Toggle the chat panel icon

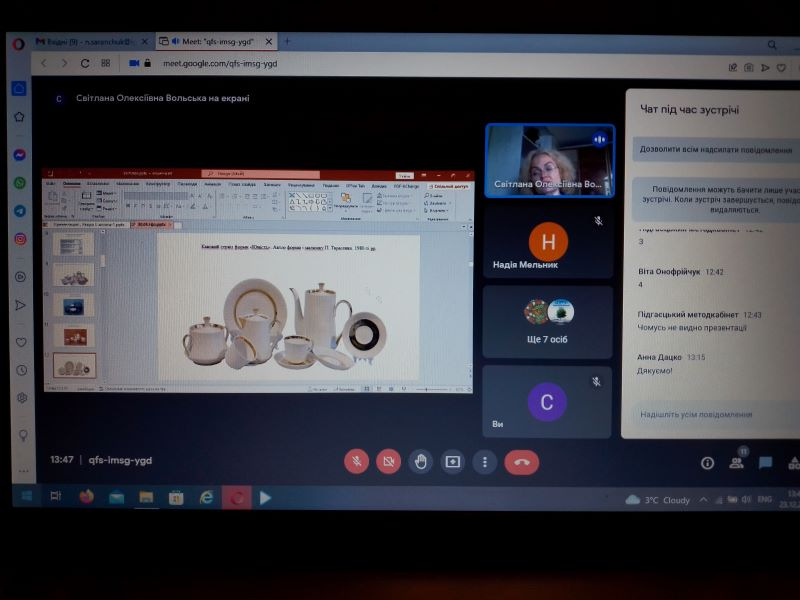765,463
